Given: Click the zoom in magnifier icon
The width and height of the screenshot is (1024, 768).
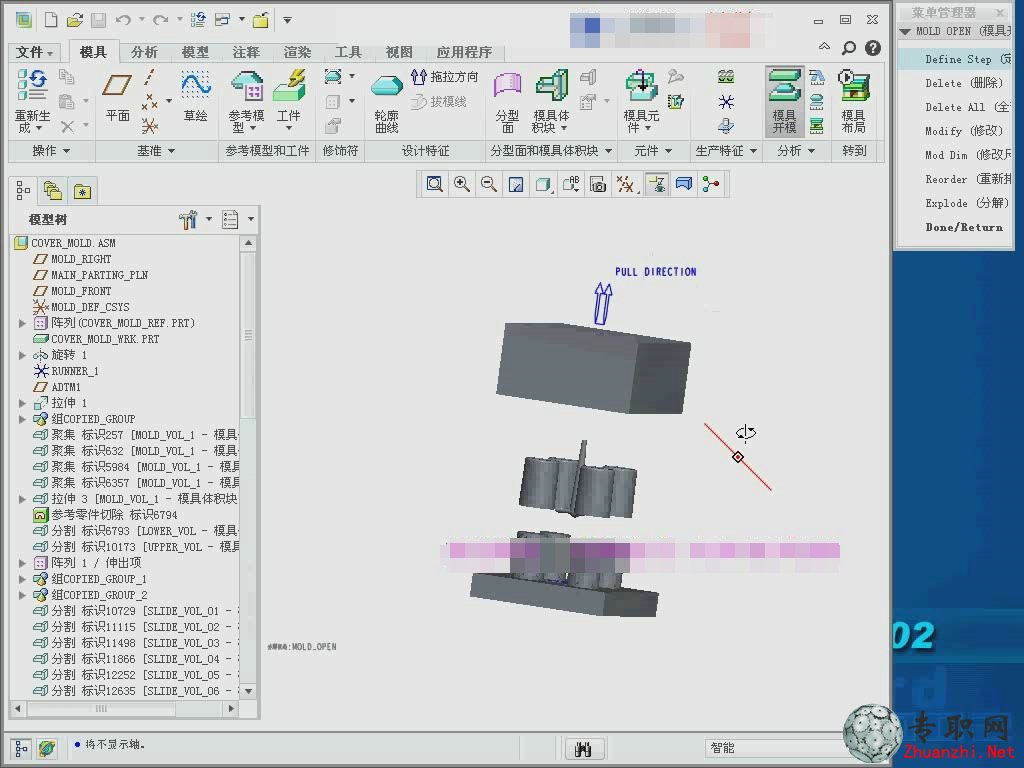Looking at the screenshot, I should click(462, 184).
